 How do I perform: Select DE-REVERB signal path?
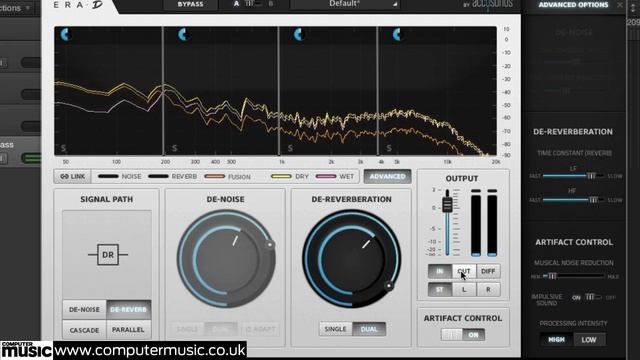pyautogui.click(x=129, y=309)
